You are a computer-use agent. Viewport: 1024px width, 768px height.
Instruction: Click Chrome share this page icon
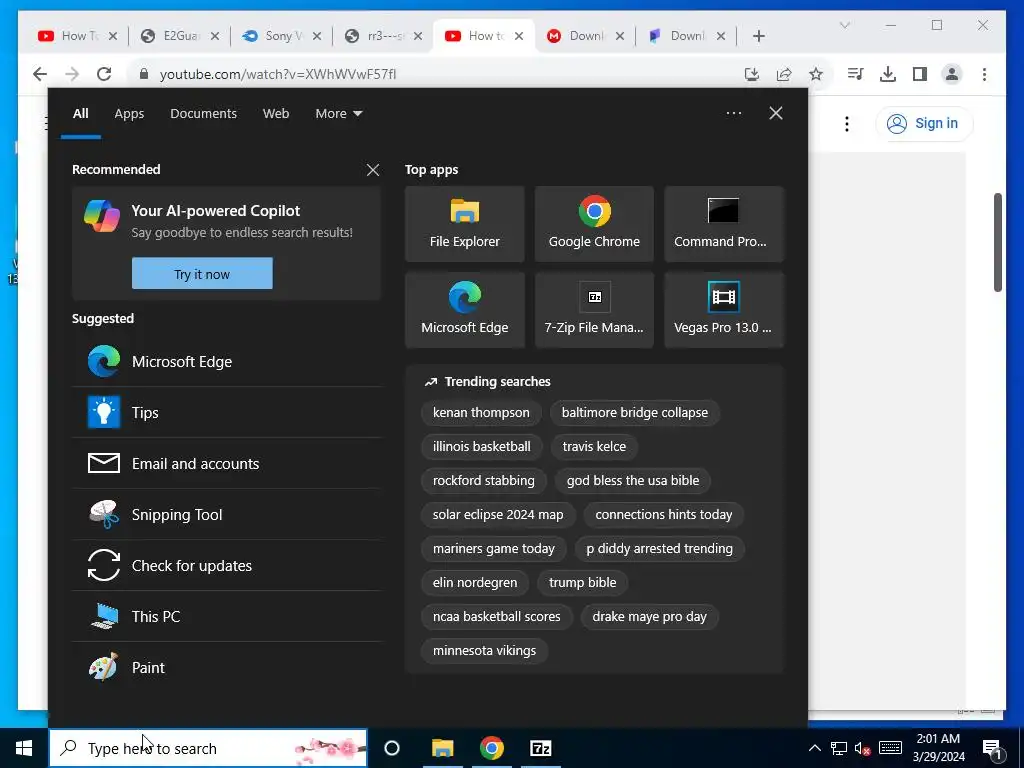(784, 74)
